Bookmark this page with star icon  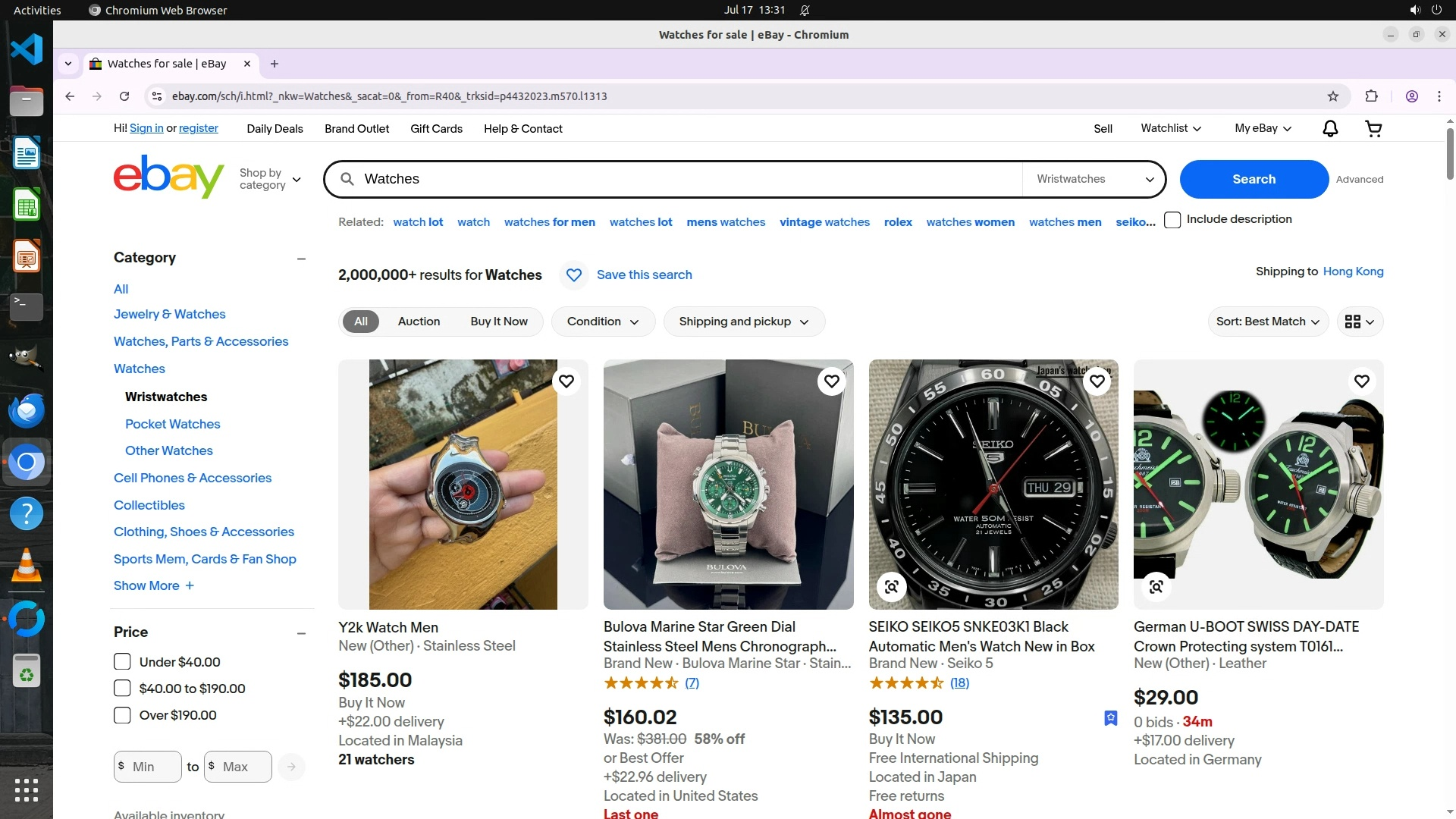tap(1333, 96)
